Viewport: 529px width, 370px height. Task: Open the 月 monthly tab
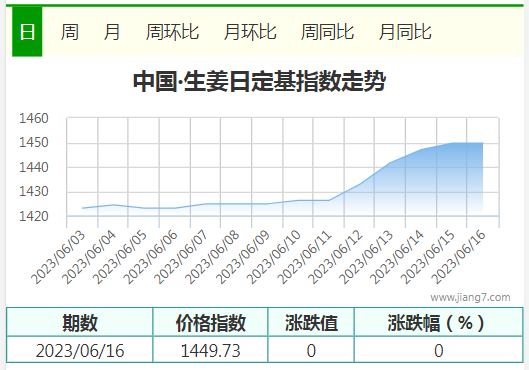(x=112, y=32)
